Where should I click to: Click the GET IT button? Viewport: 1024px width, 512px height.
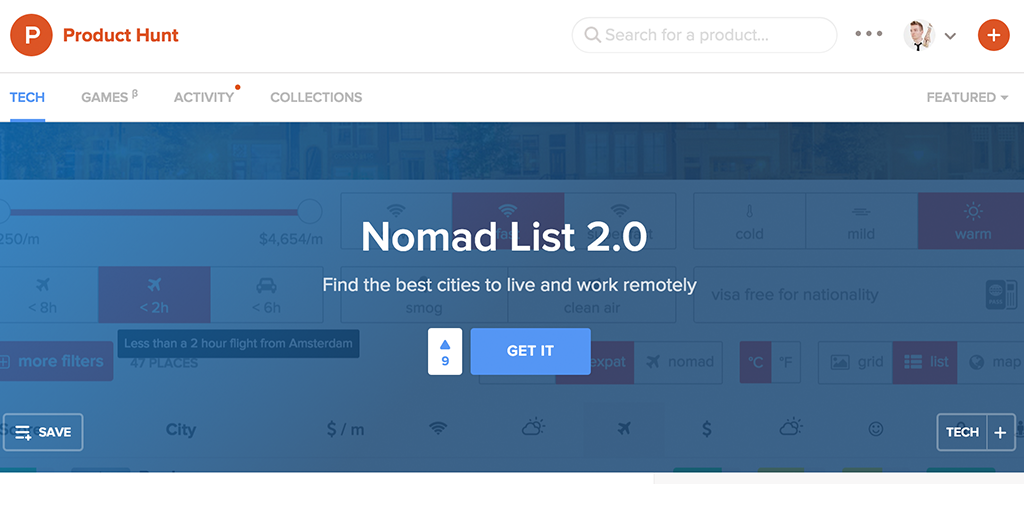click(530, 351)
